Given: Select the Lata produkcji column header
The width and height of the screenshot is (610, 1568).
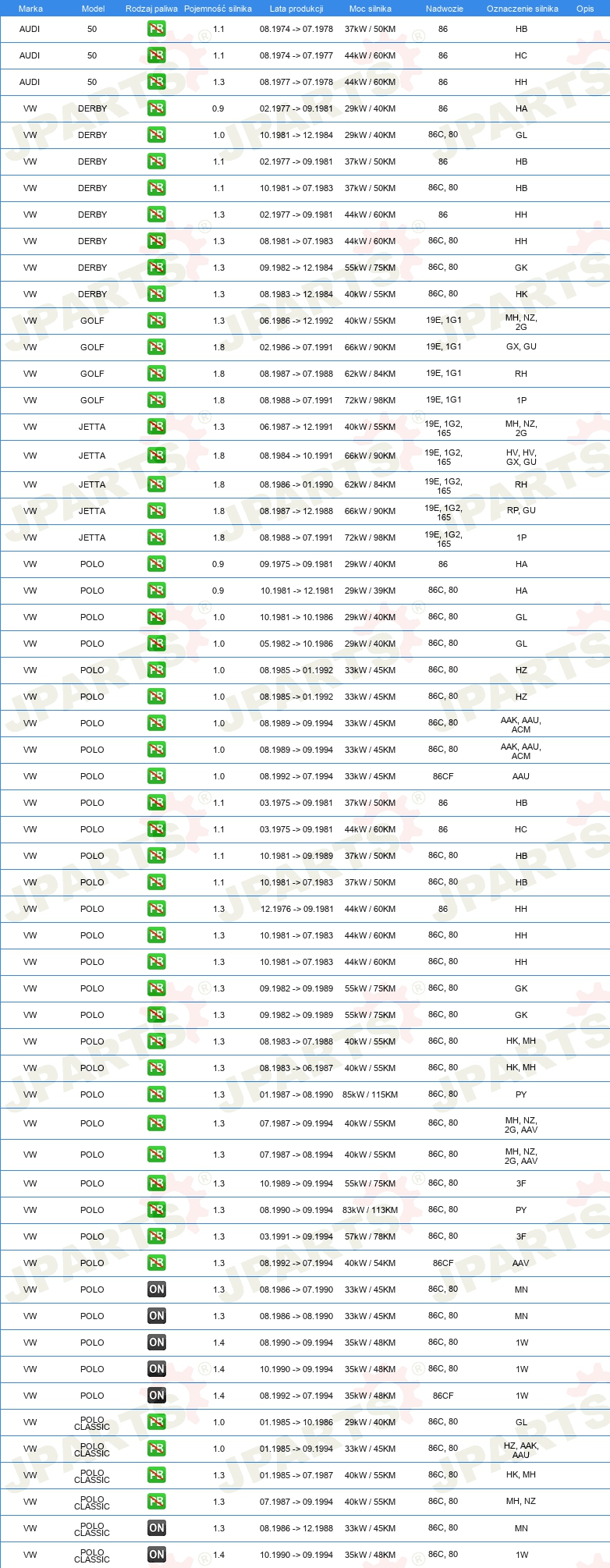Looking at the screenshot, I should pyautogui.click(x=296, y=9).
